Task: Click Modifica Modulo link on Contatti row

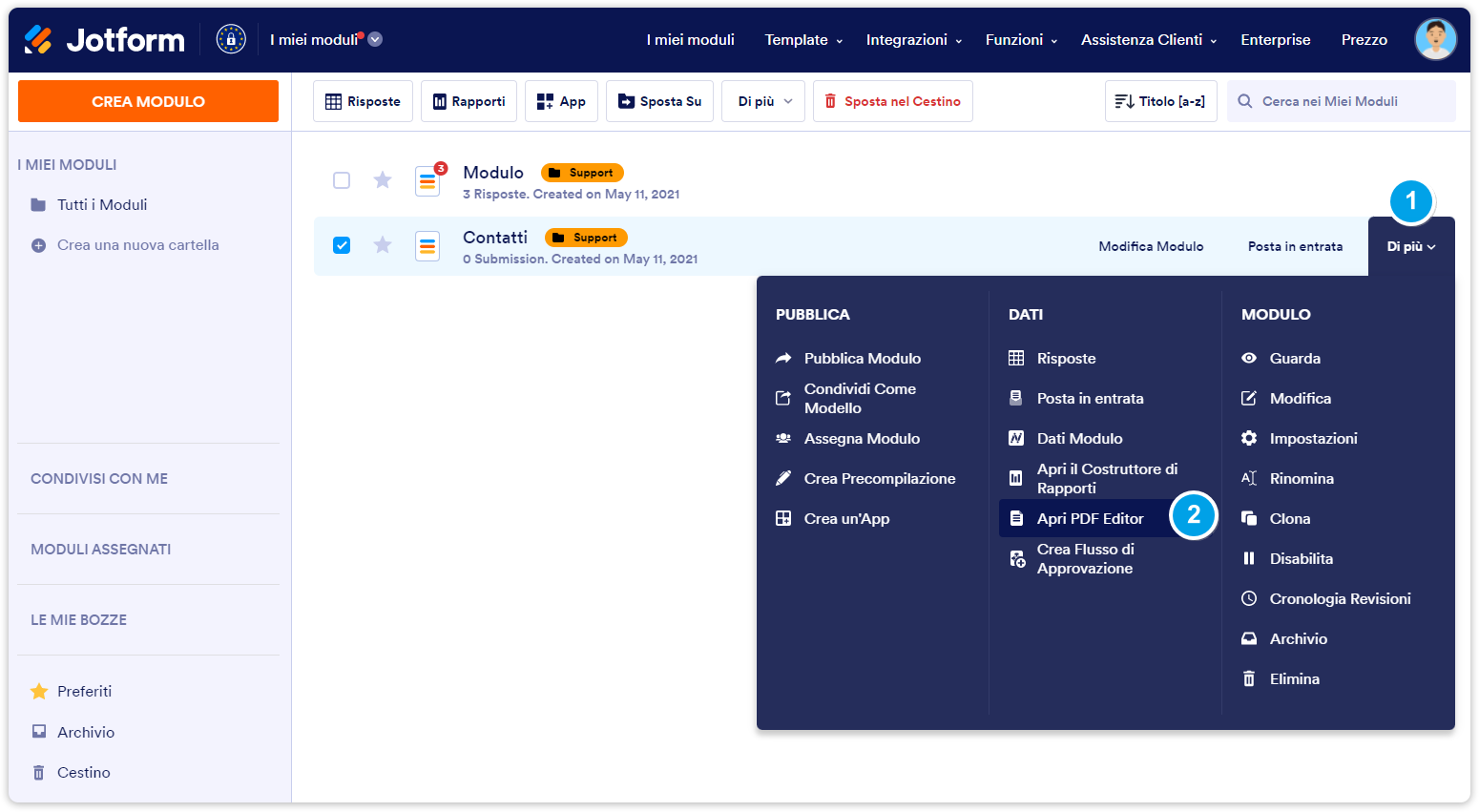Action: coord(1151,246)
